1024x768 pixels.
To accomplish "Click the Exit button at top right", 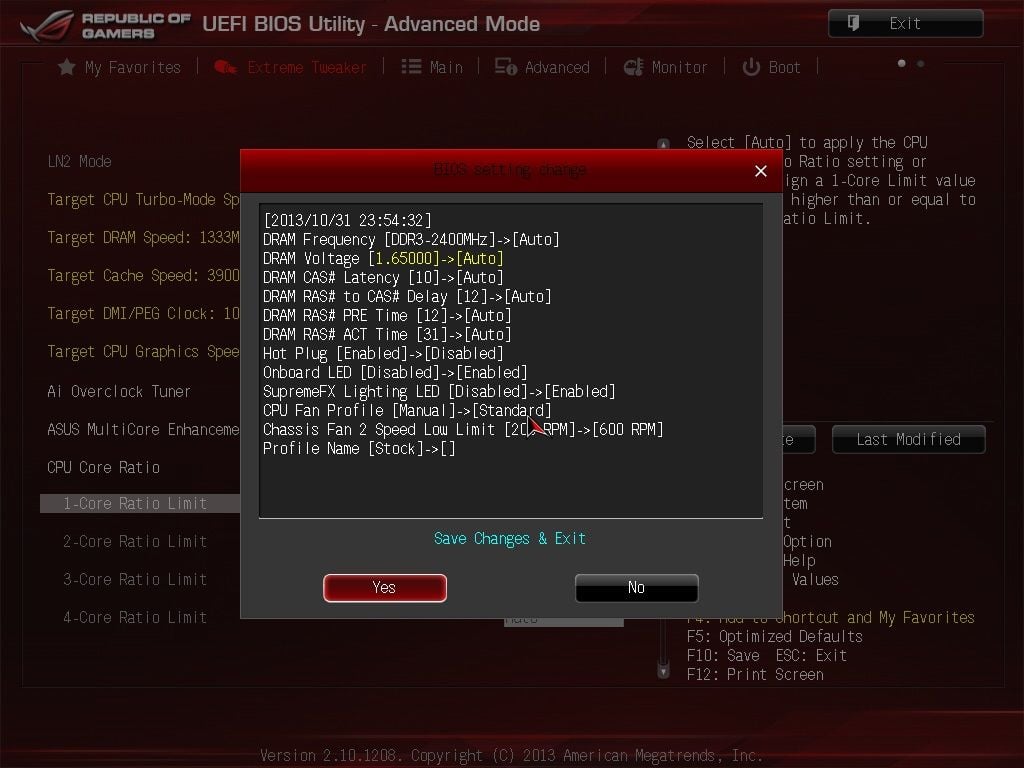I will pyautogui.click(x=905, y=24).
